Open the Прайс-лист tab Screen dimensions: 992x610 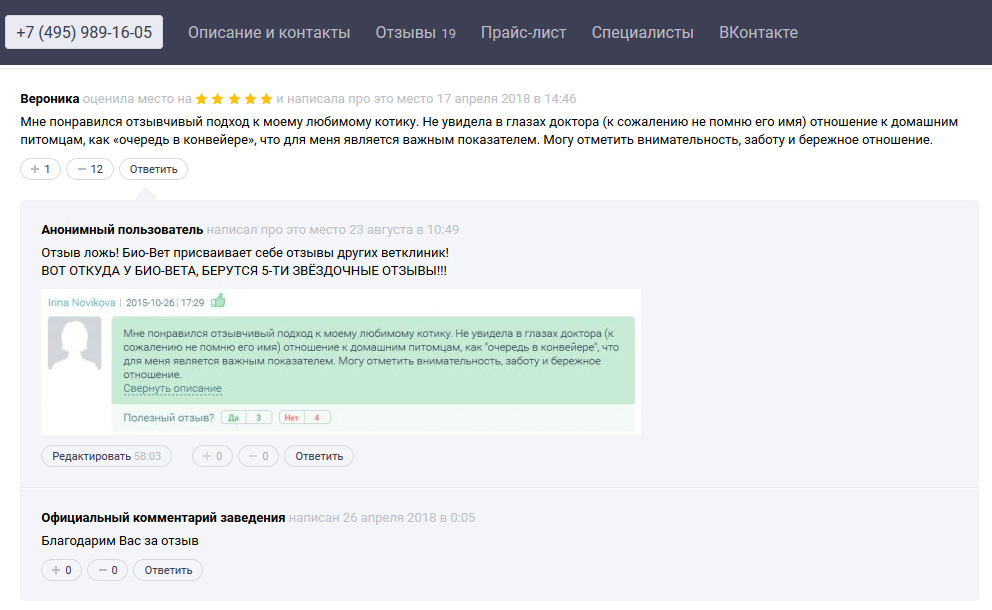(x=523, y=32)
